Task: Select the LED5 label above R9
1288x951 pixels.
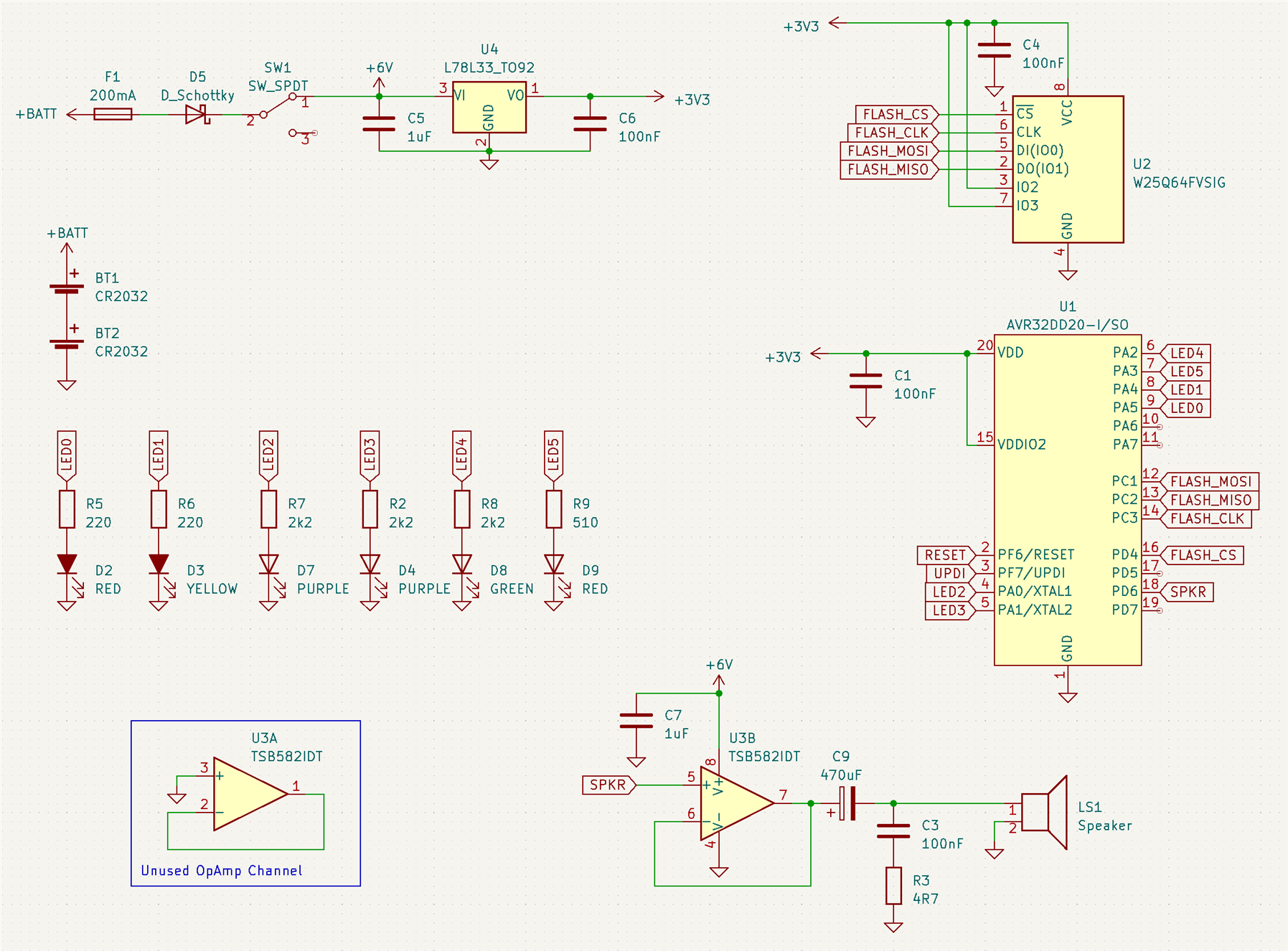Action: click(554, 455)
